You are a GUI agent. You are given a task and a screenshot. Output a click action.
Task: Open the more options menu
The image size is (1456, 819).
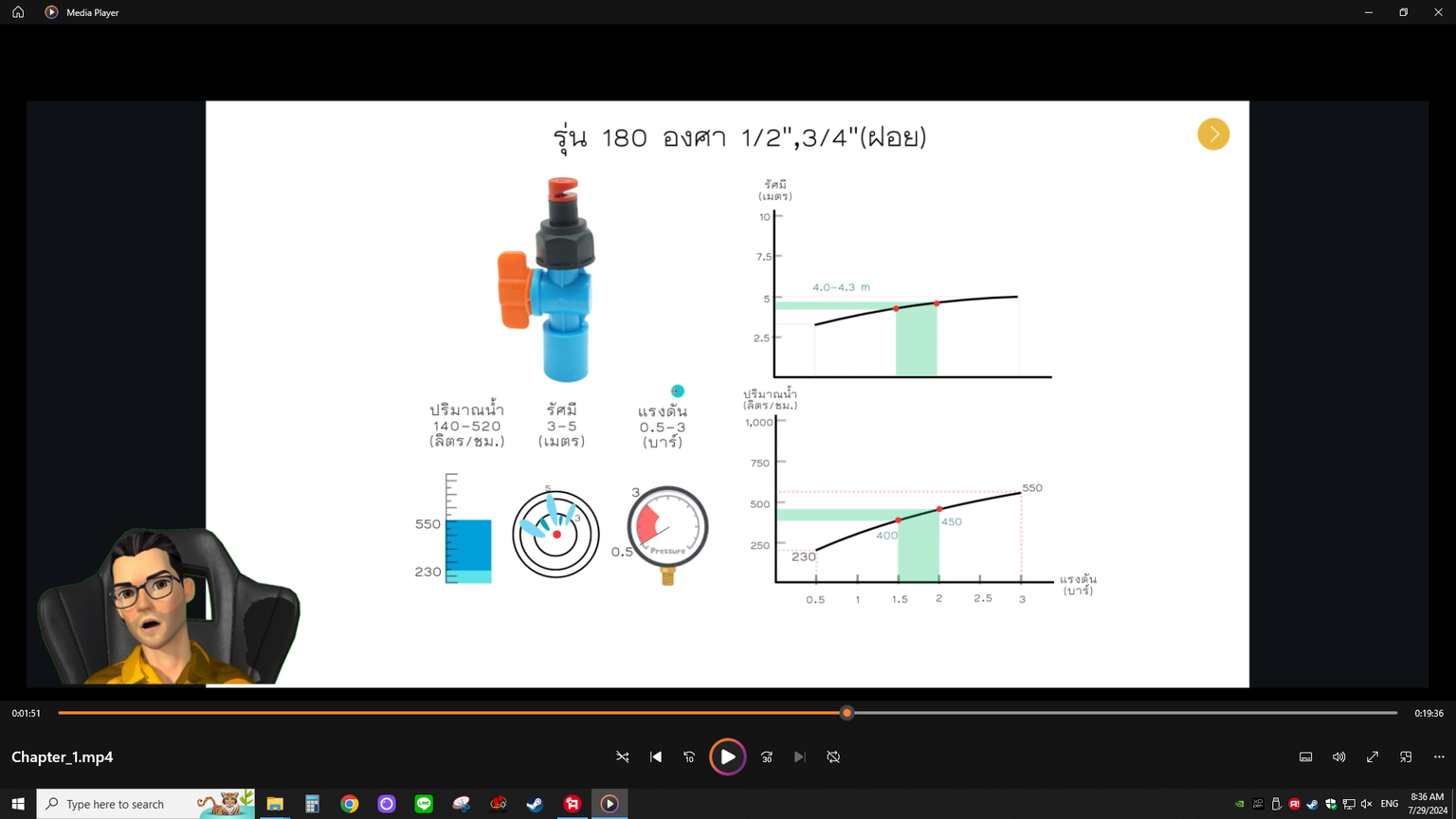coord(1439,756)
